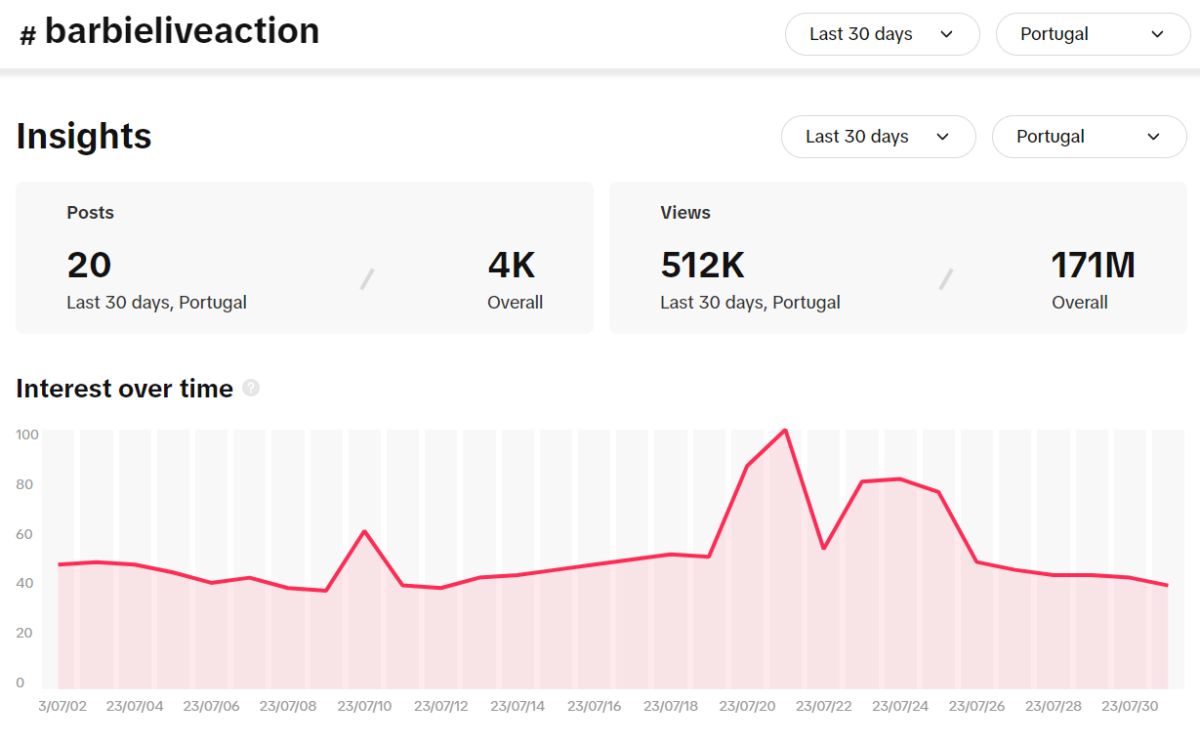The height and width of the screenshot is (745, 1200).
Task: Select the Insights heading
Action: pyautogui.click(x=84, y=136)
